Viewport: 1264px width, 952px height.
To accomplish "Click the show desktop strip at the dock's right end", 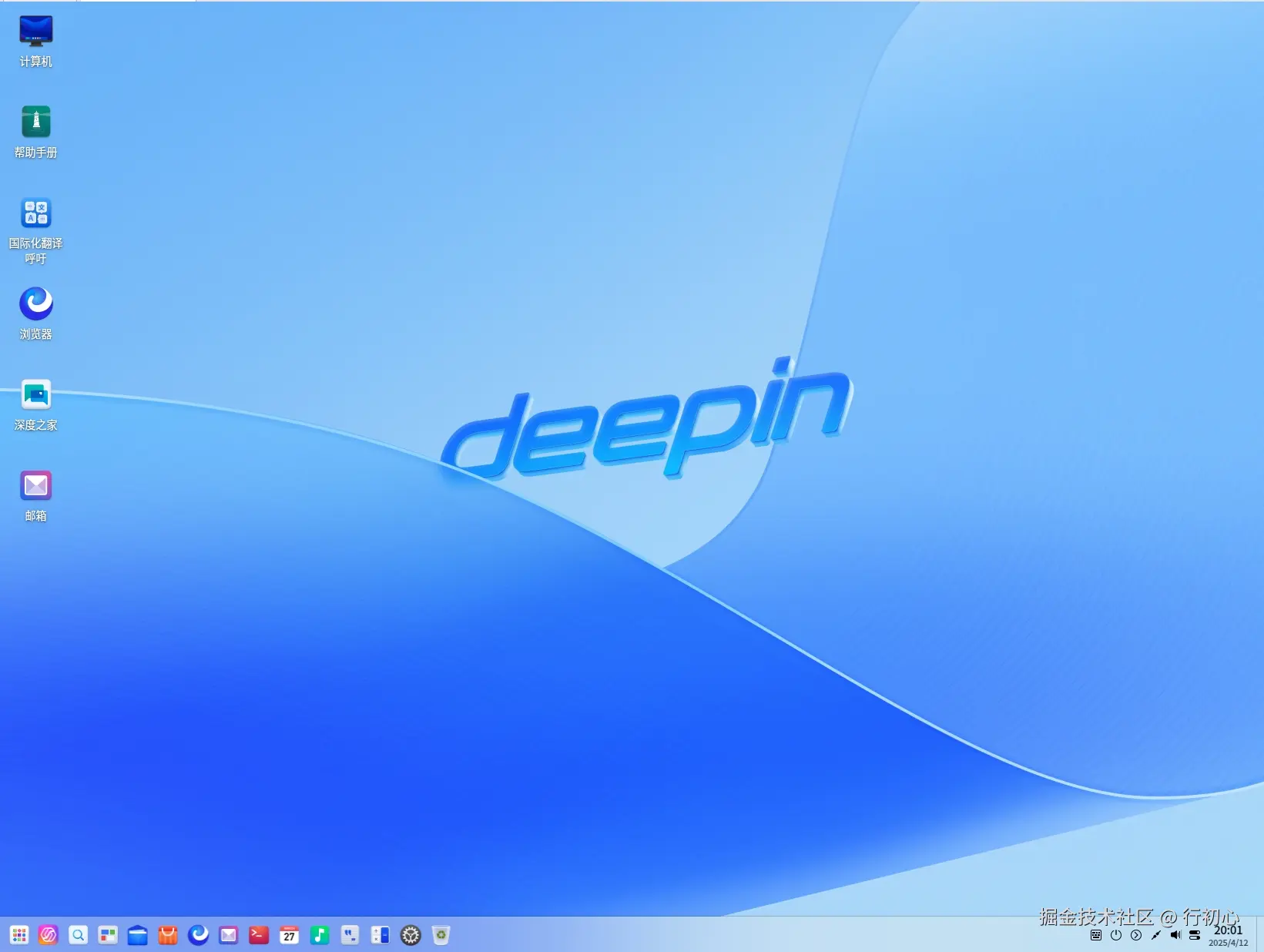I will [1260, 934].
